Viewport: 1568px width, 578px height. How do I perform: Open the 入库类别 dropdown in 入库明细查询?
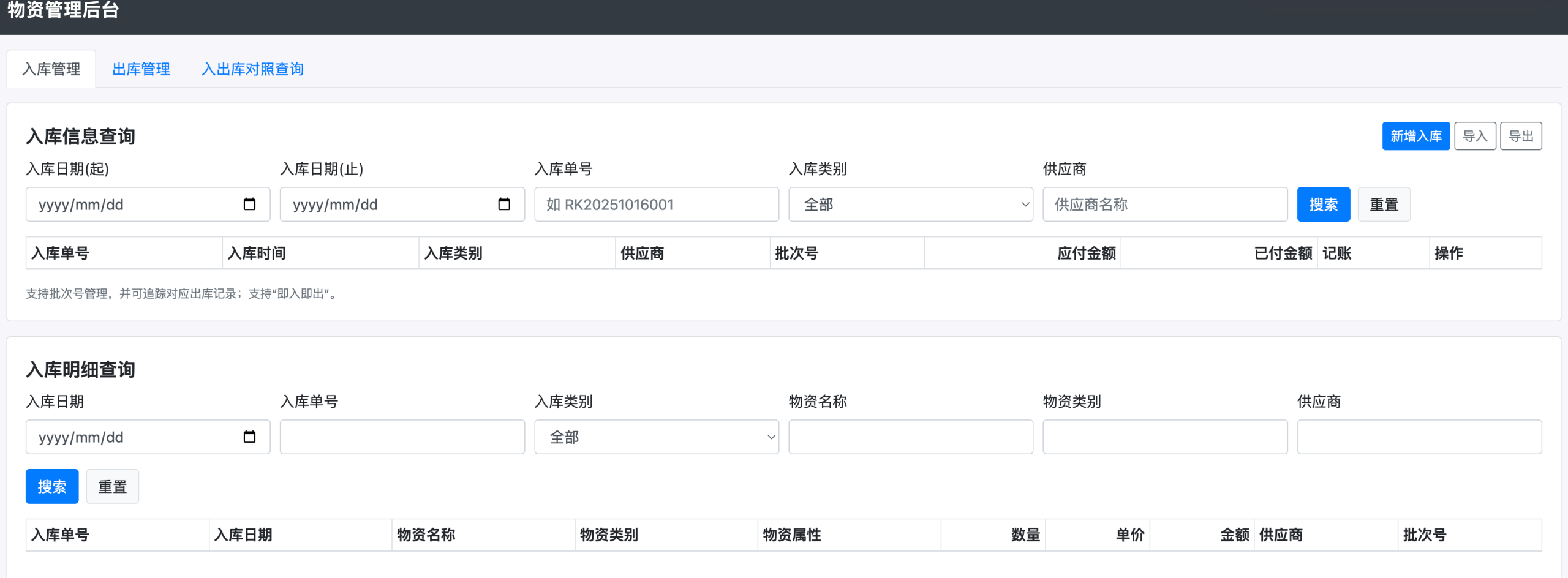[656, 437]
